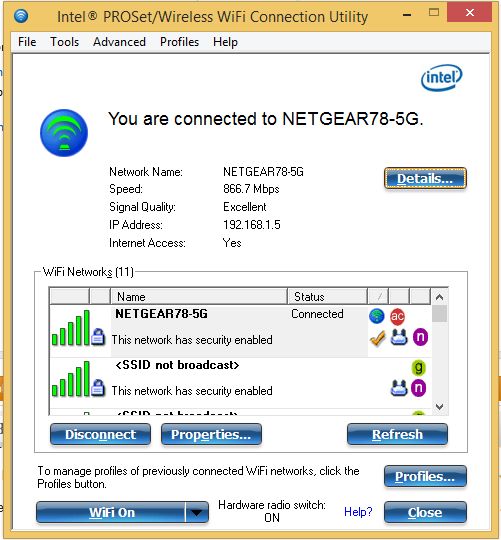Sort networks by Name column header

tap(198, 297)
